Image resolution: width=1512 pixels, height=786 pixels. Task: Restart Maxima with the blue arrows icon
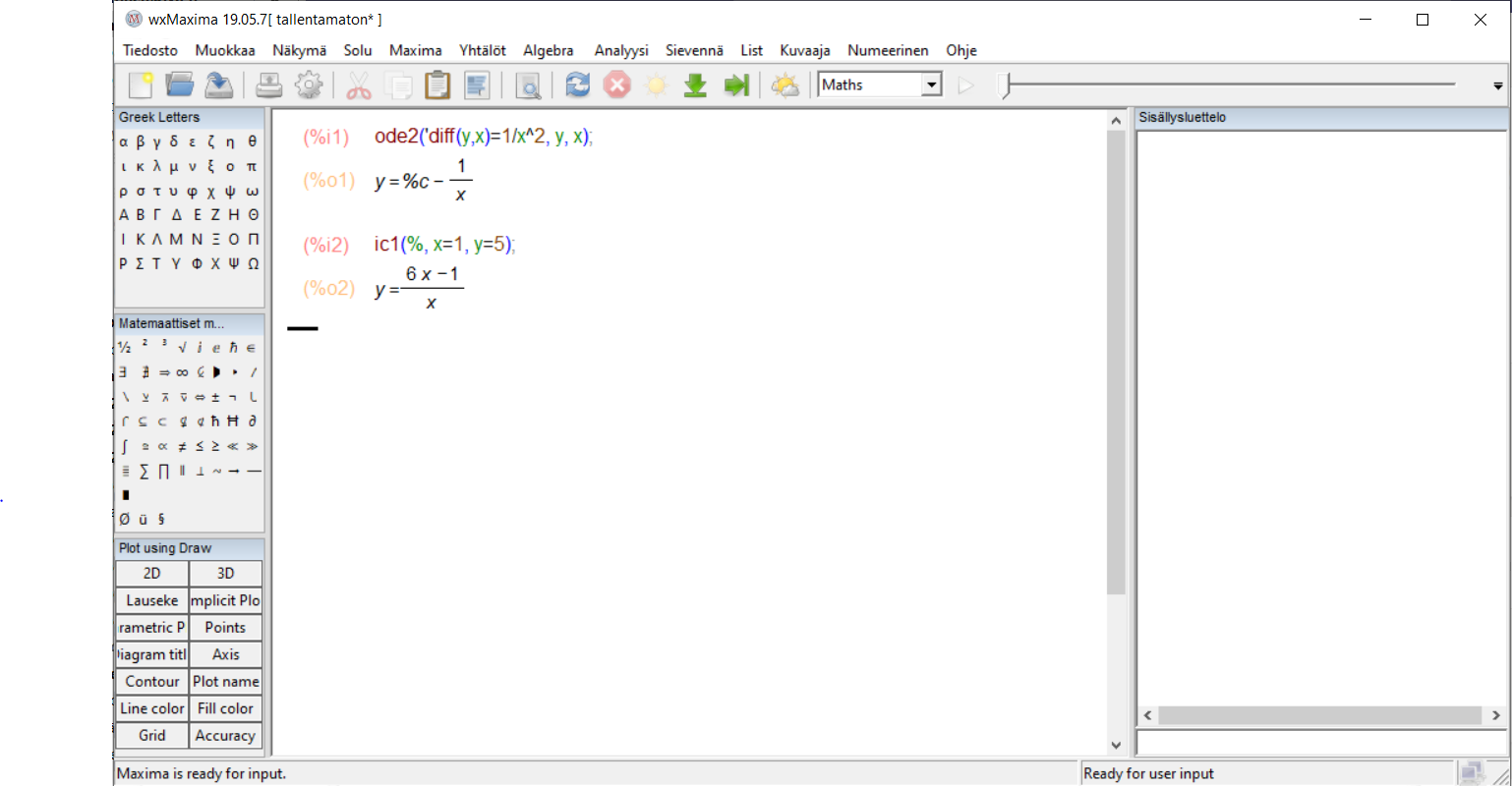(577, 85)
